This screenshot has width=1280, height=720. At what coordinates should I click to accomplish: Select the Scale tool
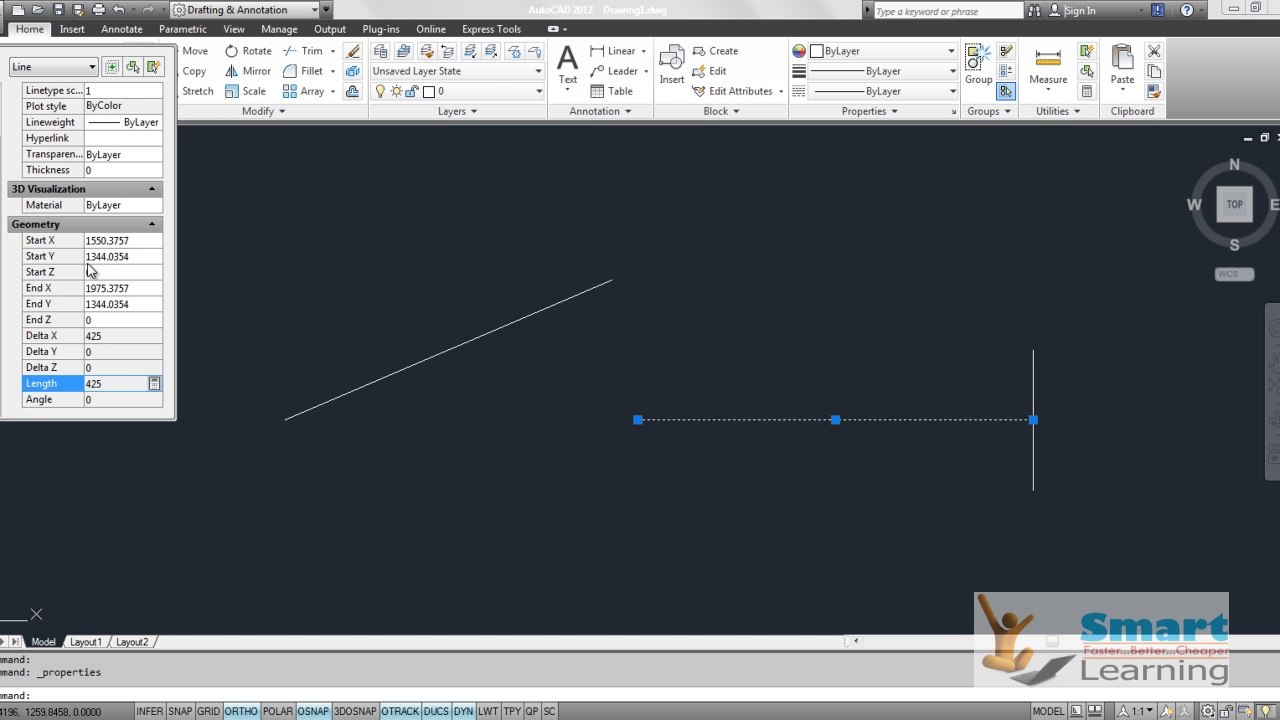[245, 91]
